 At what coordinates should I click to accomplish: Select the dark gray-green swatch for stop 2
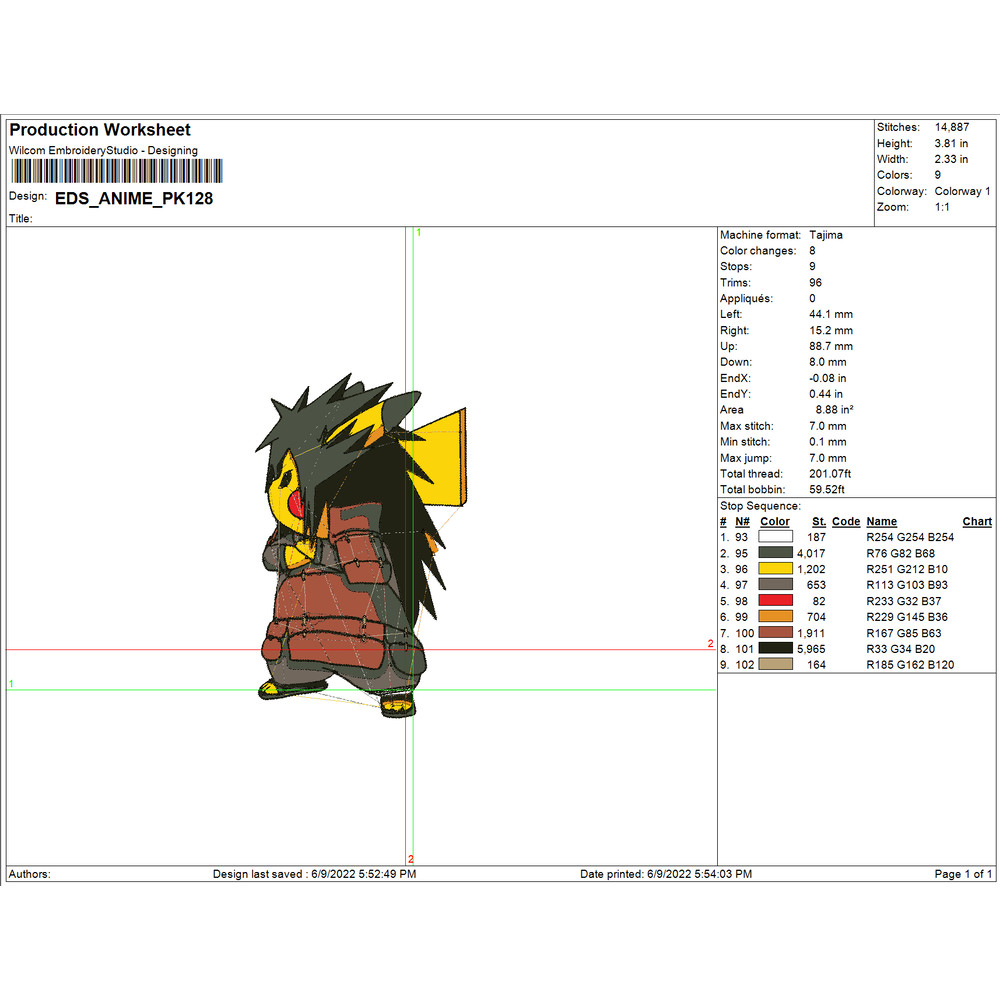(x=776, y=553)
